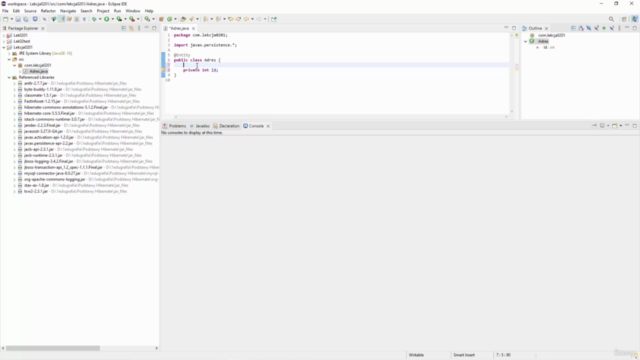Viewport: 640px width, 360px height.
Task: Open the Refactor menu
Action: 48,11
